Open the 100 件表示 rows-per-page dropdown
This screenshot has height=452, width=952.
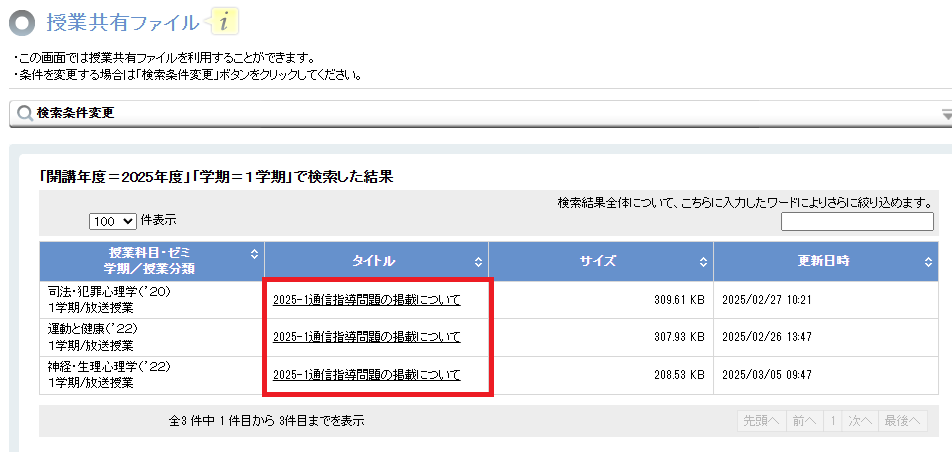[x=113, y=222]
